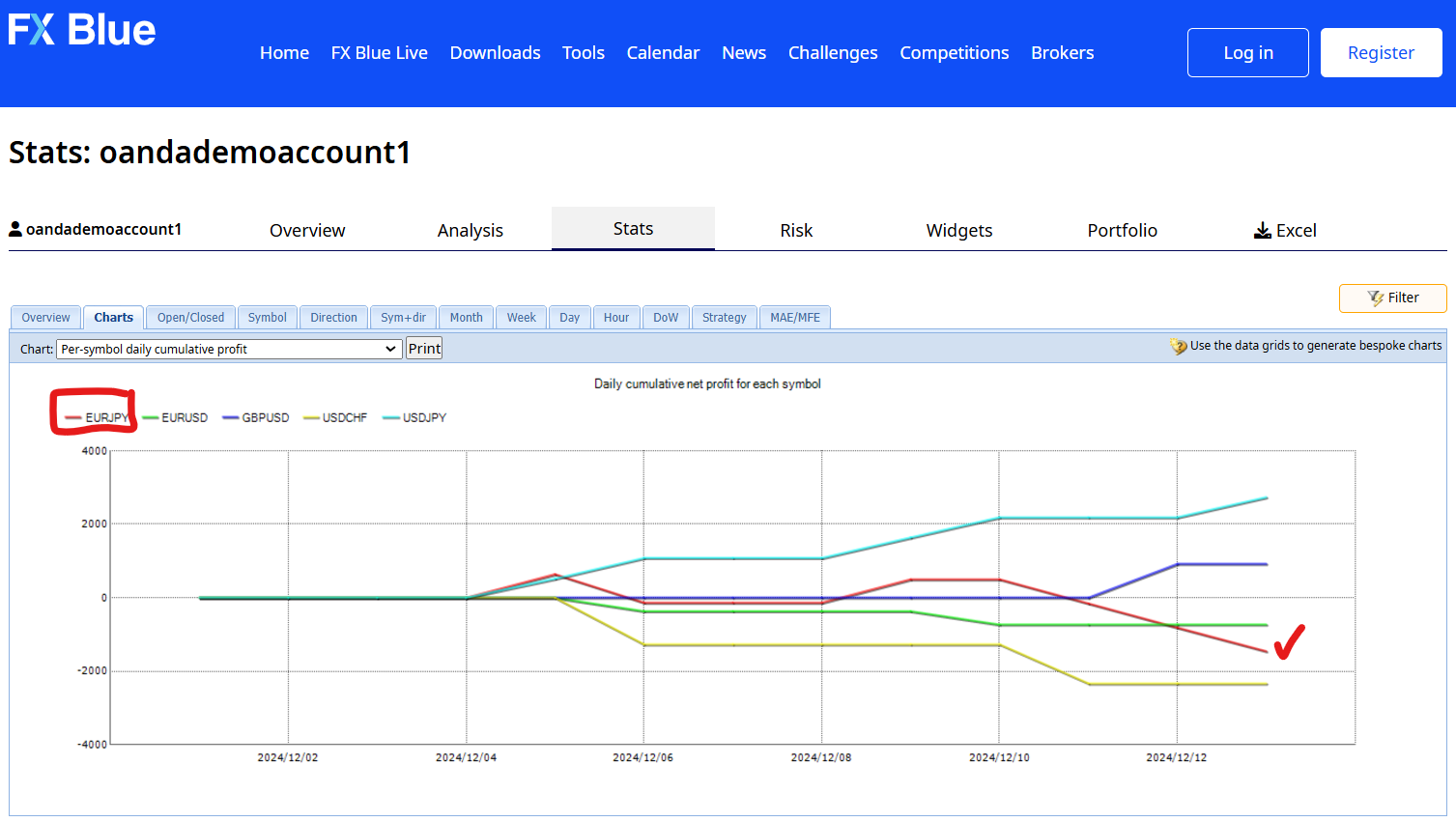
Task: Select the Stats tab
Action: pyautogui.click(x=633, y=229)
